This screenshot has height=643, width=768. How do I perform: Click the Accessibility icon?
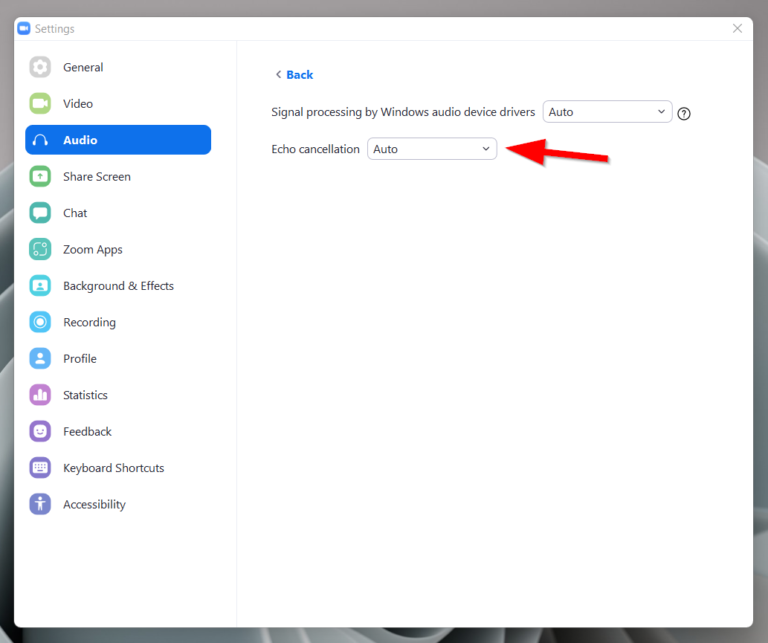click(x=40, y=504)
